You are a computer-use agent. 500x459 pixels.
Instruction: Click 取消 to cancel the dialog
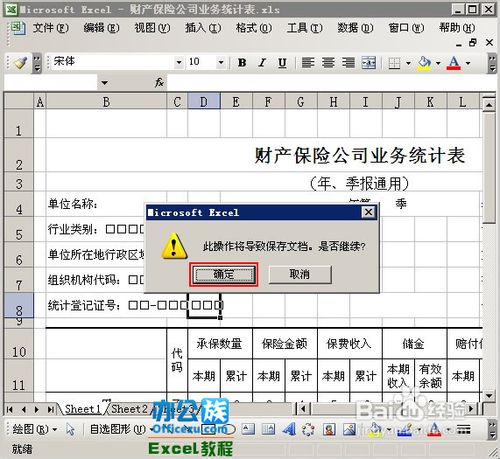[300, 274]
